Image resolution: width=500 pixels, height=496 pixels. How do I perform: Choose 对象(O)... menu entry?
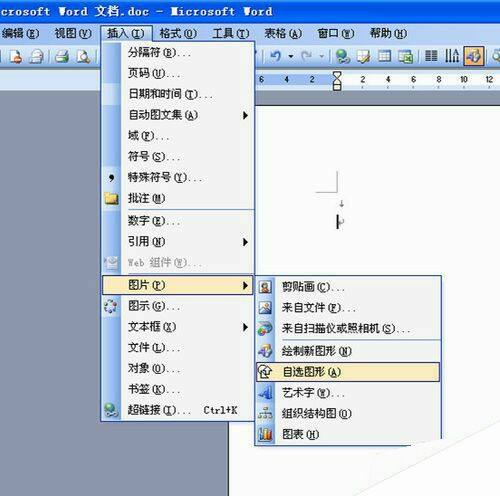pyautogui.click(x=178, y=368)
